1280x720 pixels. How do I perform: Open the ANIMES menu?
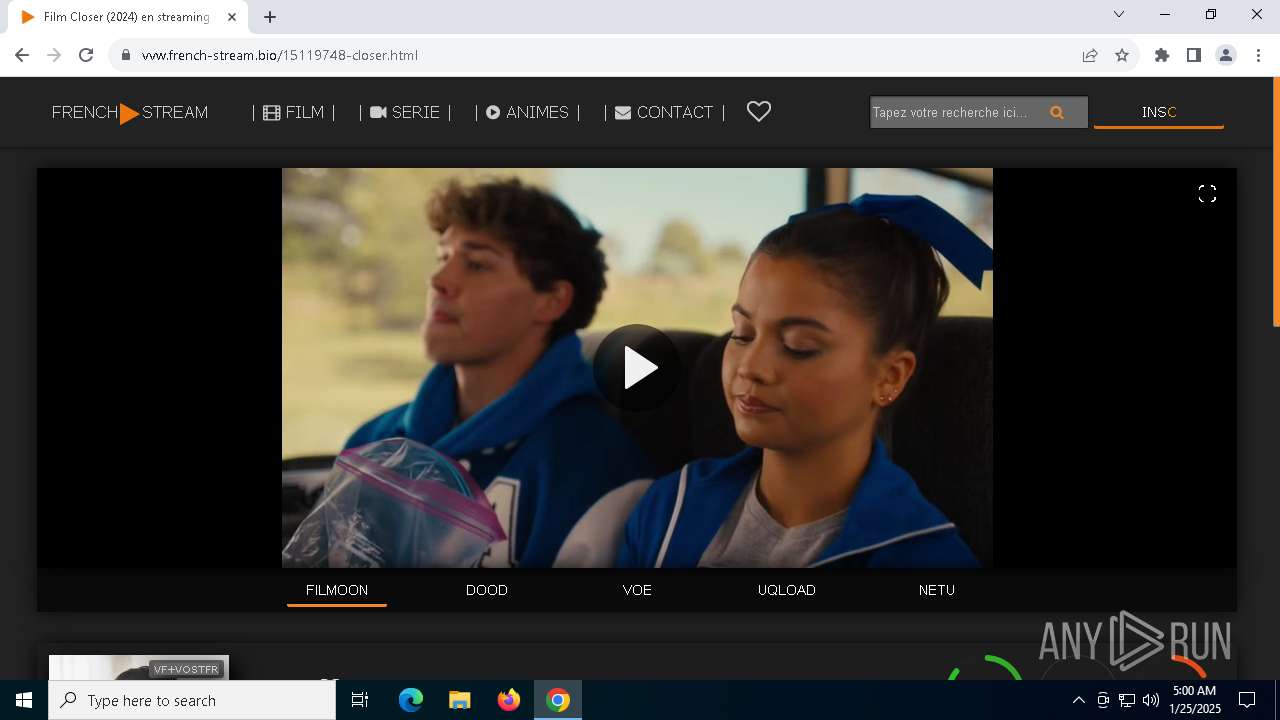tap(527, 112)
